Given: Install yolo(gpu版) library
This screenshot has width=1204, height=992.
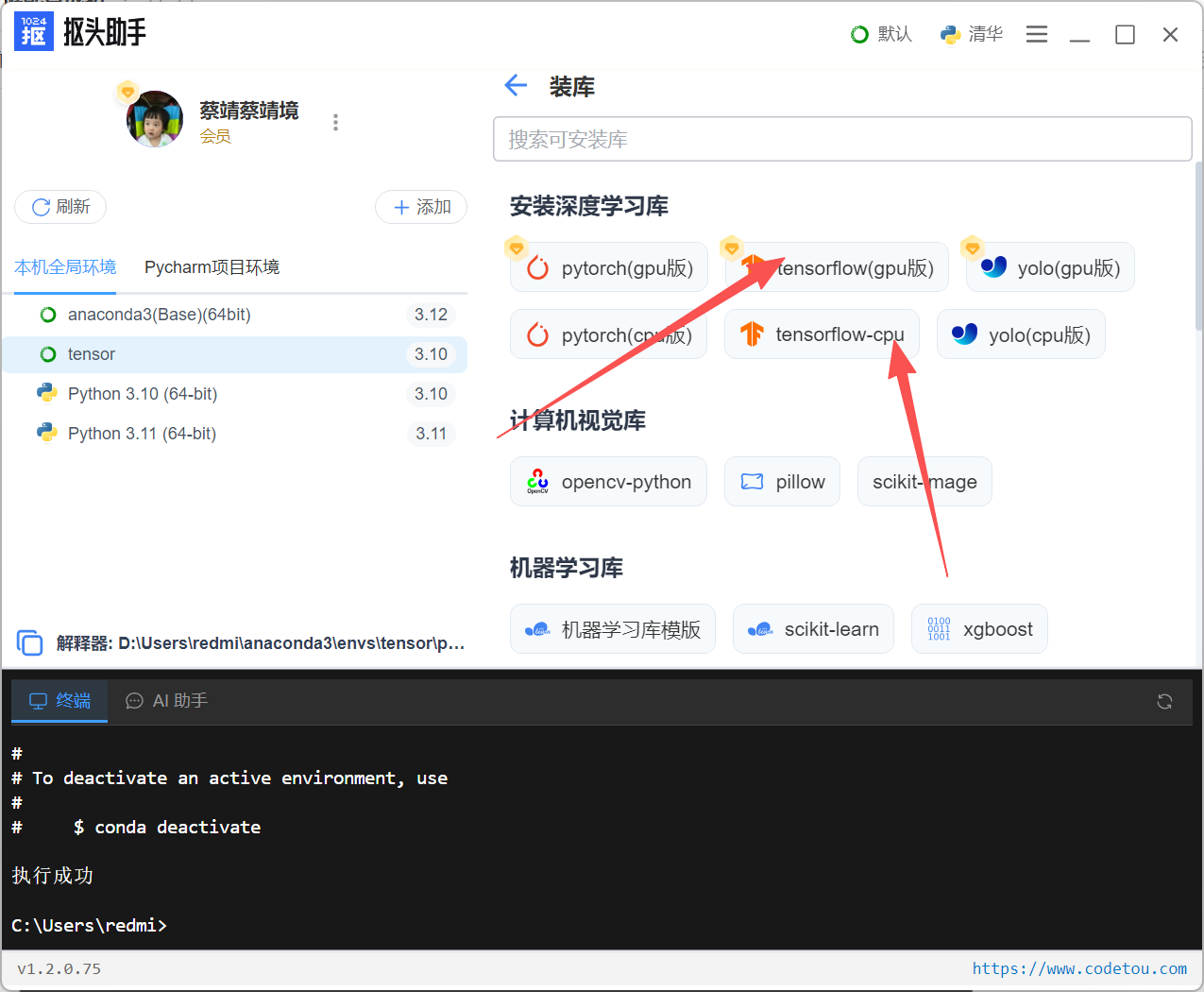Looking at the screenshot, I should [1050, 268].
